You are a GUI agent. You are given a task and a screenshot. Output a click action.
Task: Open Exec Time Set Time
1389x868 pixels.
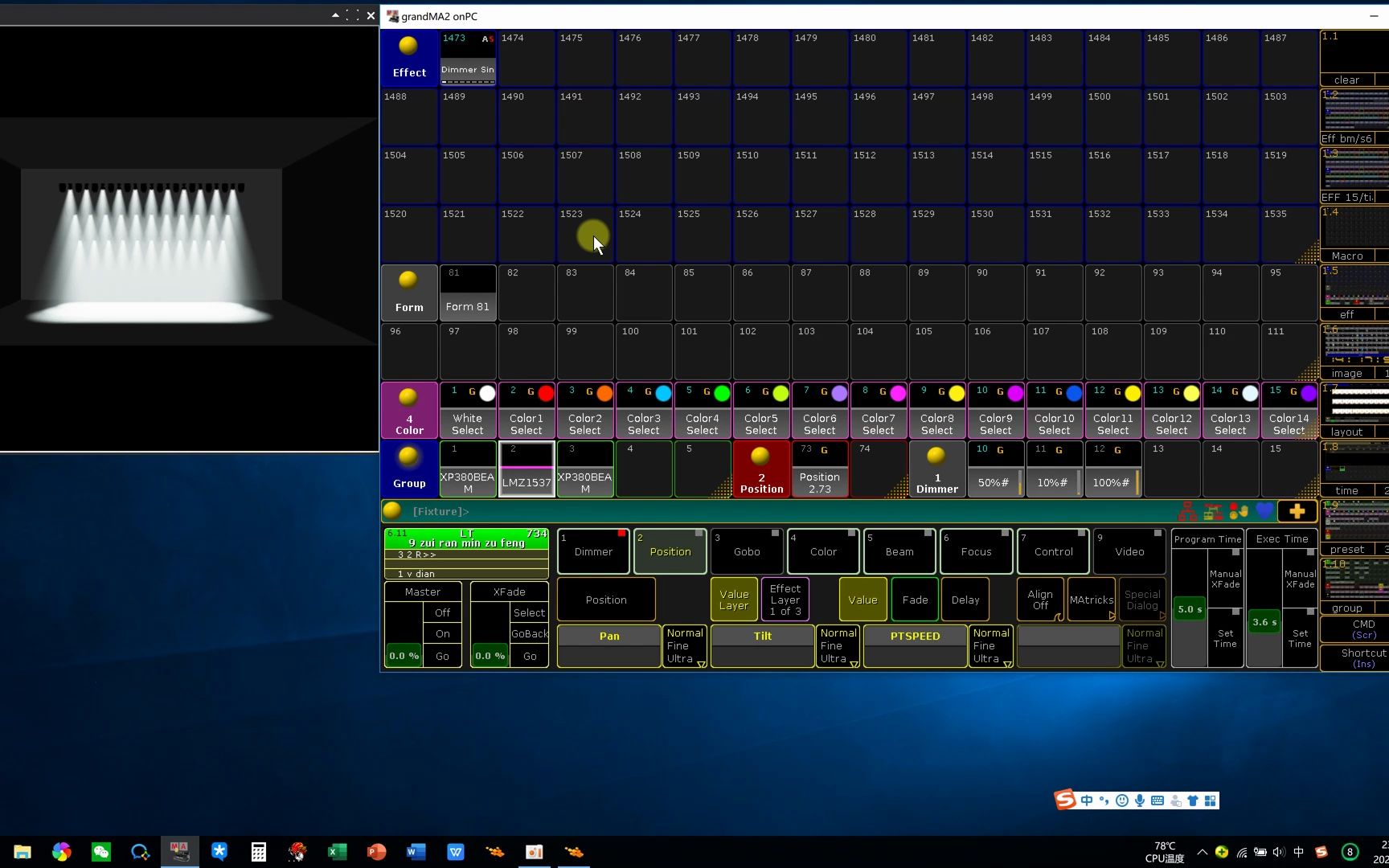click(x=1300, y=638)
